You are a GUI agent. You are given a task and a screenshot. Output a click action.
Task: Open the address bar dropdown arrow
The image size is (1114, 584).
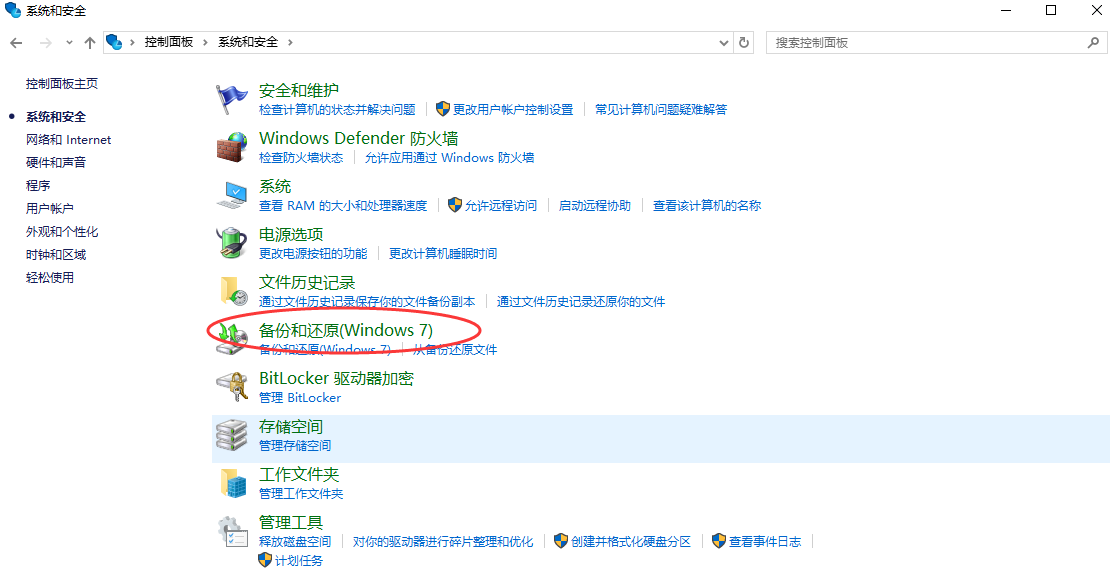tap(722, 42)
